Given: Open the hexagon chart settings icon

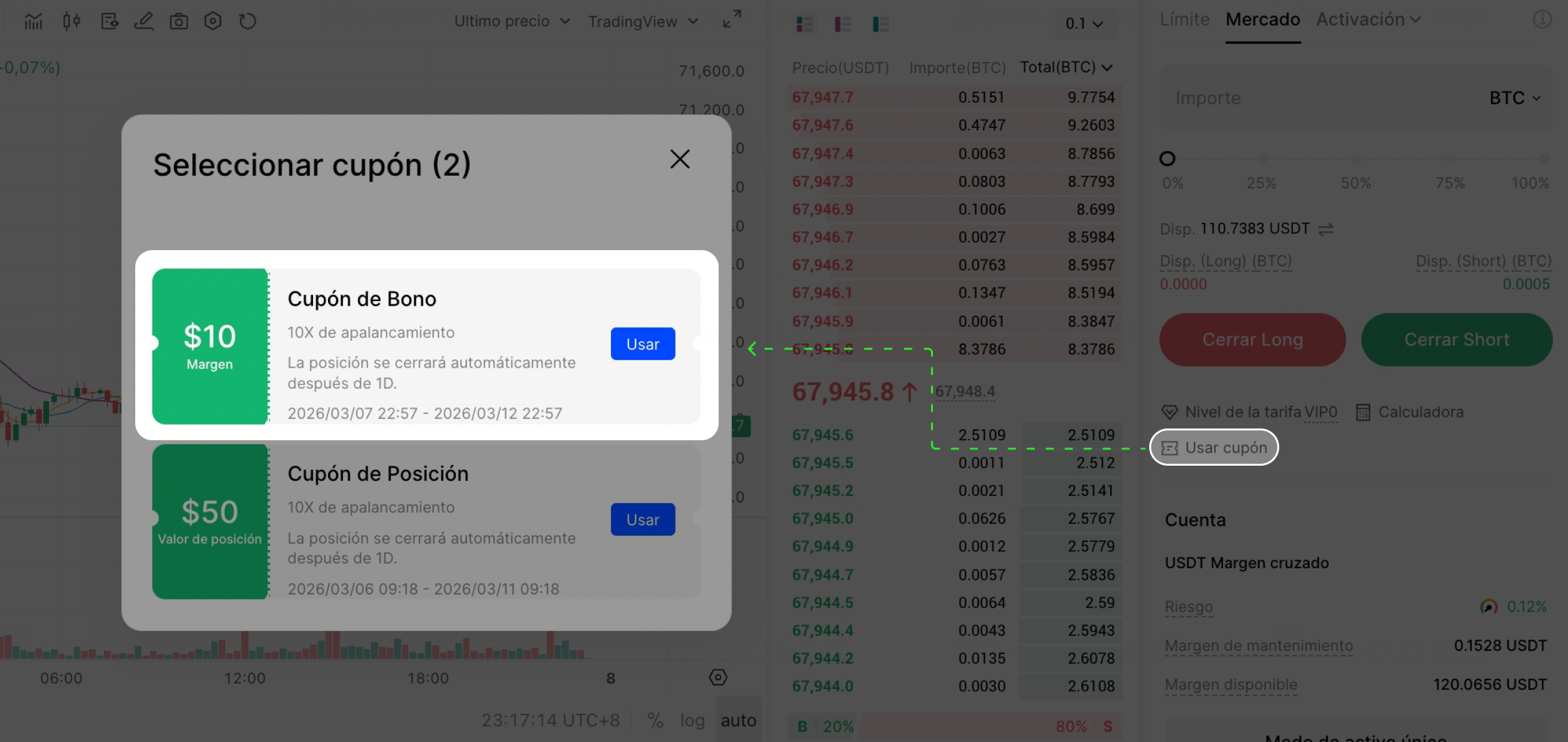Looking at the screenshot, I should point(213,22).
